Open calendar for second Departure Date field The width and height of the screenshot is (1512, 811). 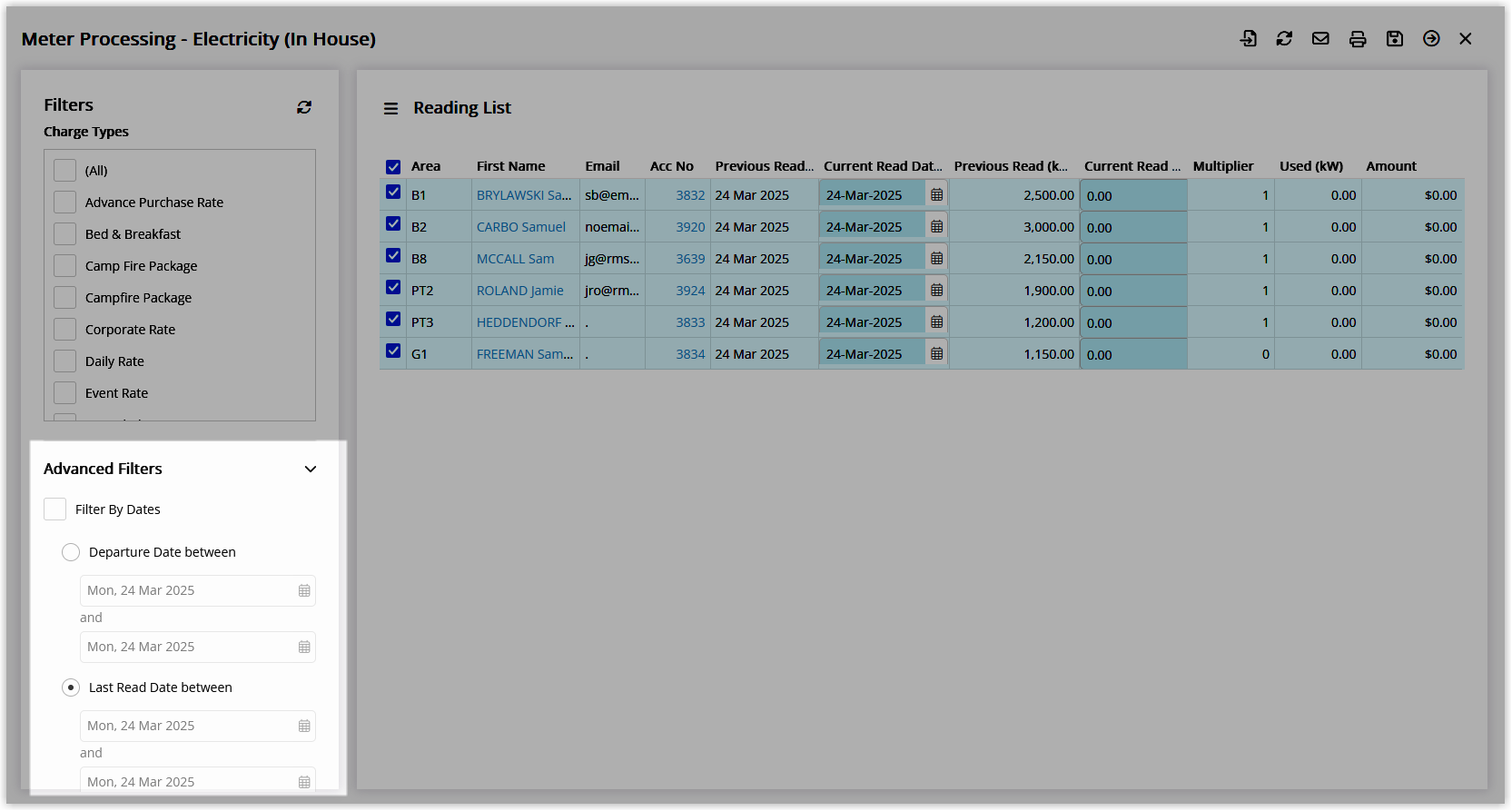coord(304,647)
